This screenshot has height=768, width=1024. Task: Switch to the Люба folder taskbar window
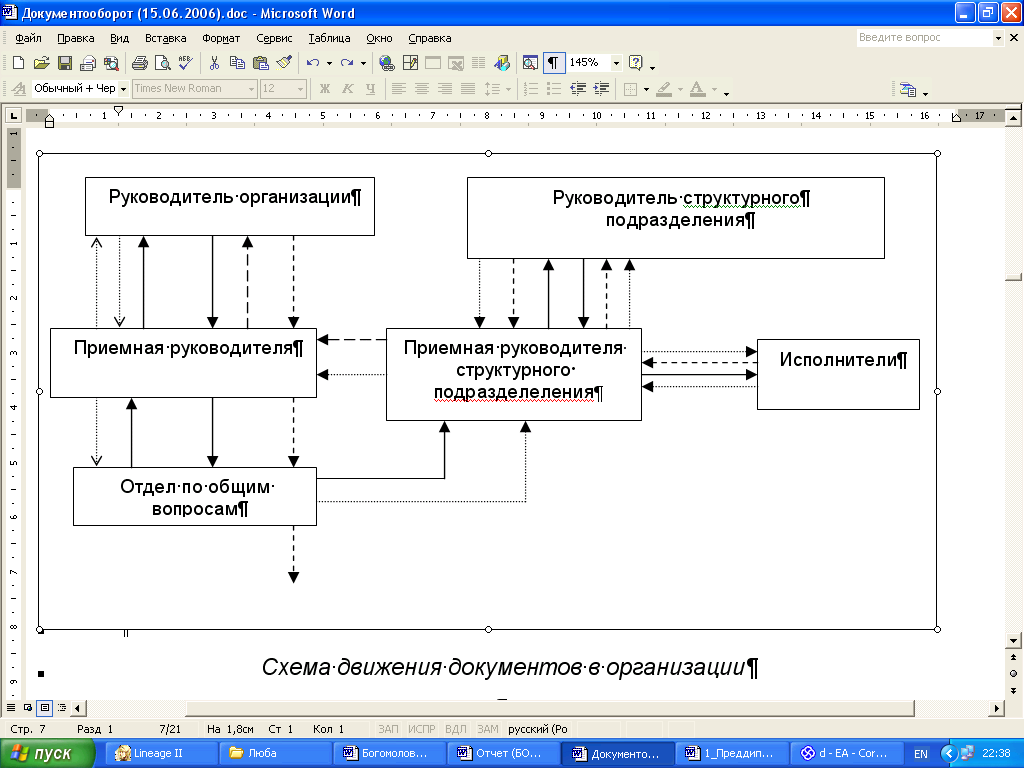click(275, 754)
